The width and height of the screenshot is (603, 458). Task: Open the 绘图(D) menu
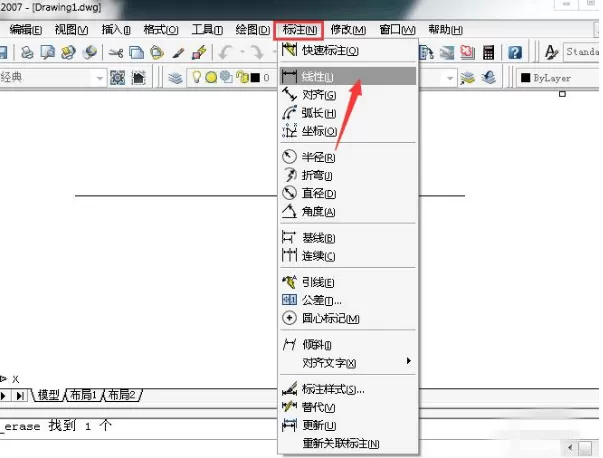tap(253, 30)
